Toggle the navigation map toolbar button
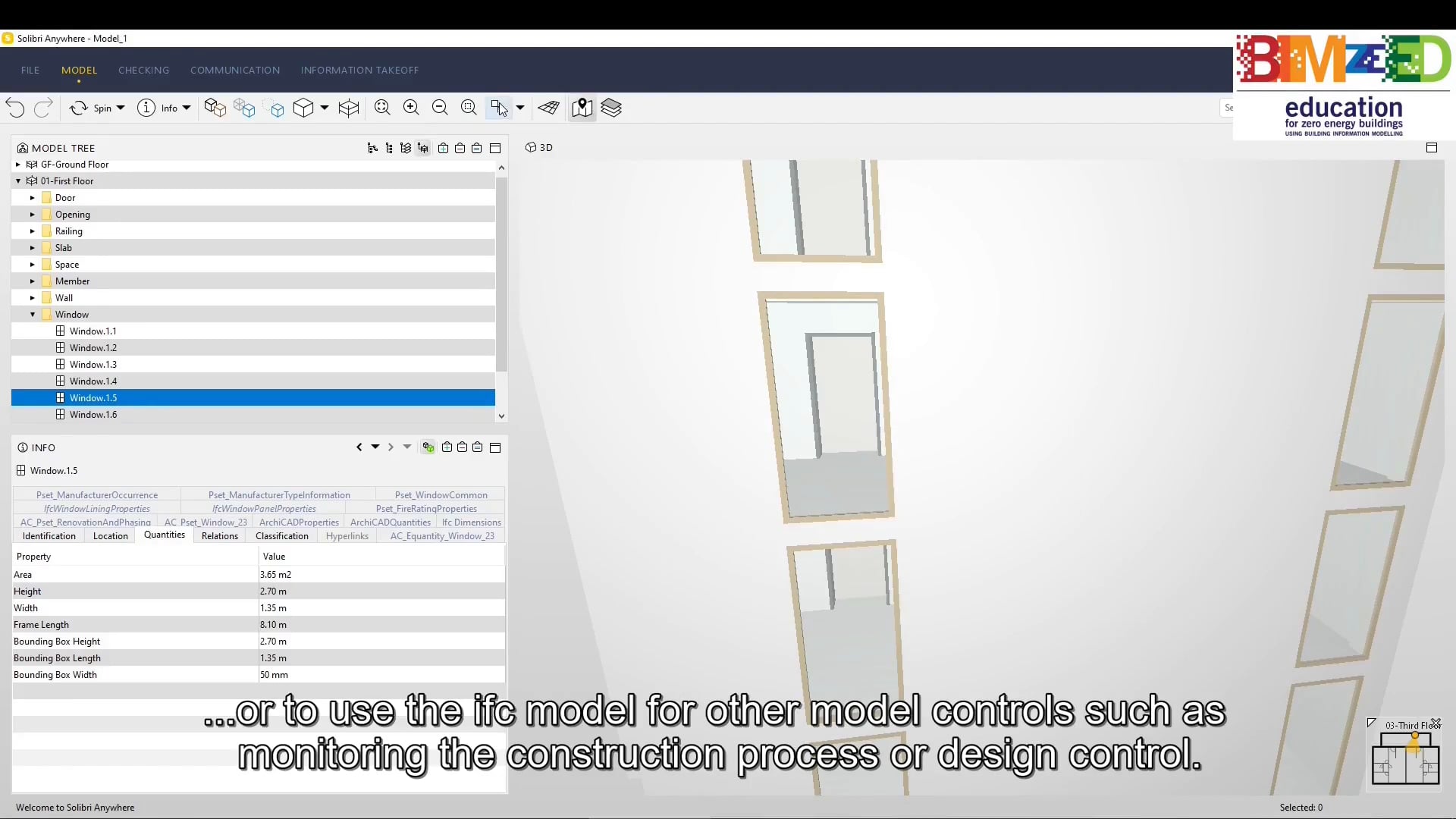The height and width of the screenshot is (819, 1456). pyautogui.click(x=582, y=108)
